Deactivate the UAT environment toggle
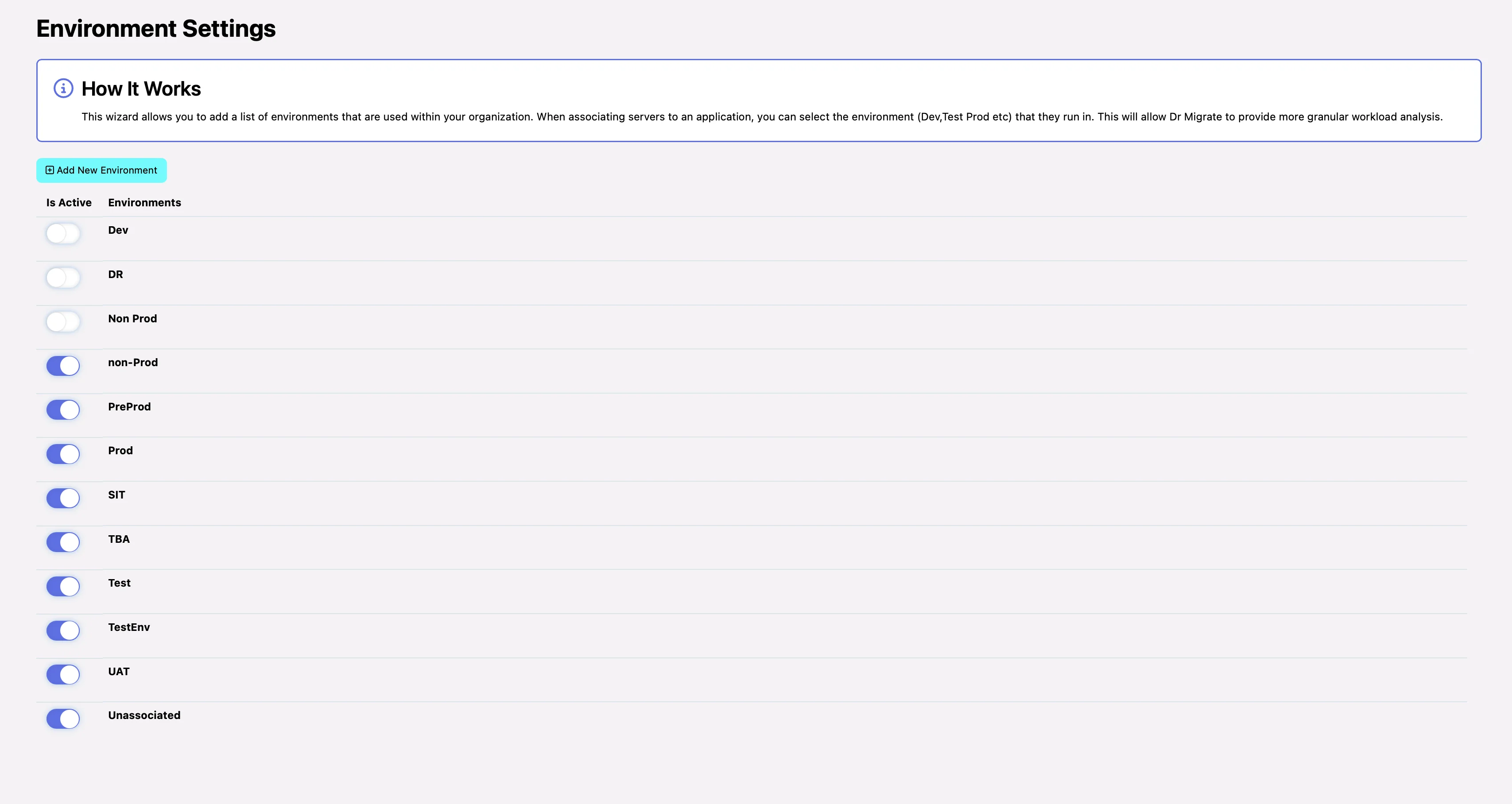Screen dimensions: 1512x804 (63, 674)
